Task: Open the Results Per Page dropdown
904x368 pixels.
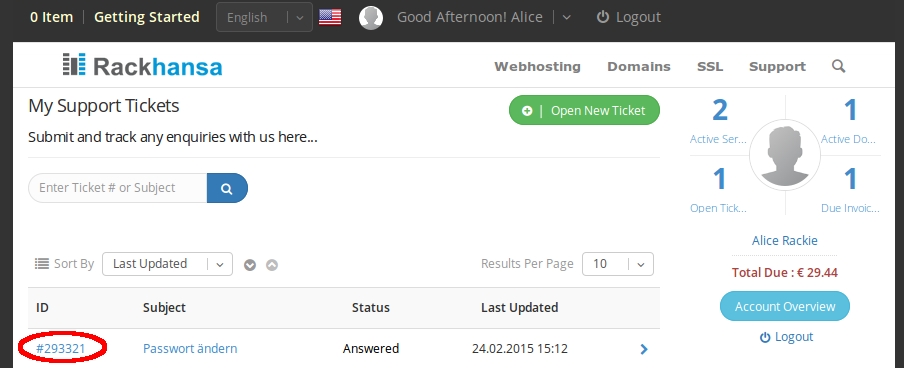Action: tap(617, 264)
